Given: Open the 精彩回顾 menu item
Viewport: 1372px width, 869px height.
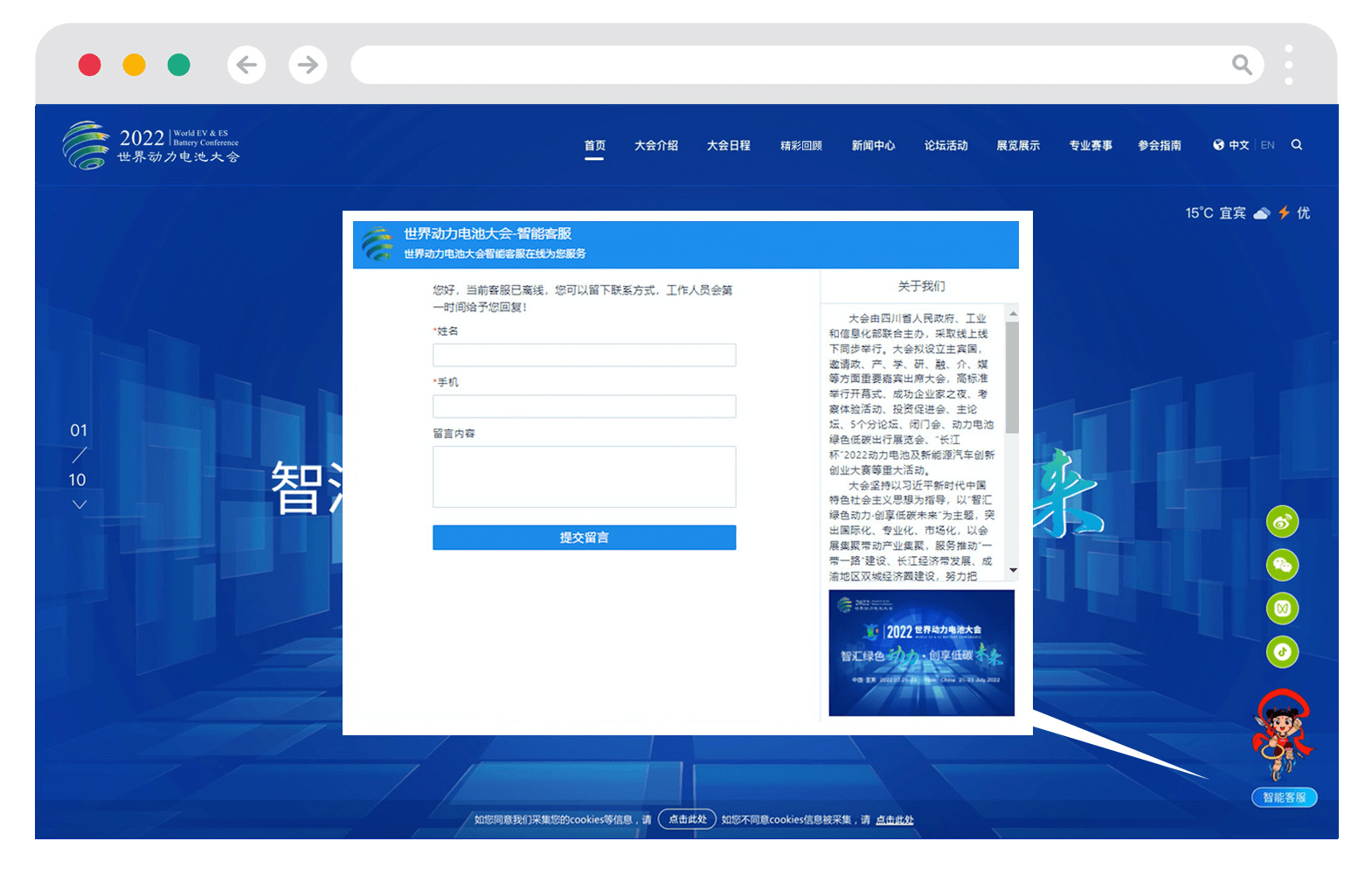Looking at the screenshot, I should 801,145.
